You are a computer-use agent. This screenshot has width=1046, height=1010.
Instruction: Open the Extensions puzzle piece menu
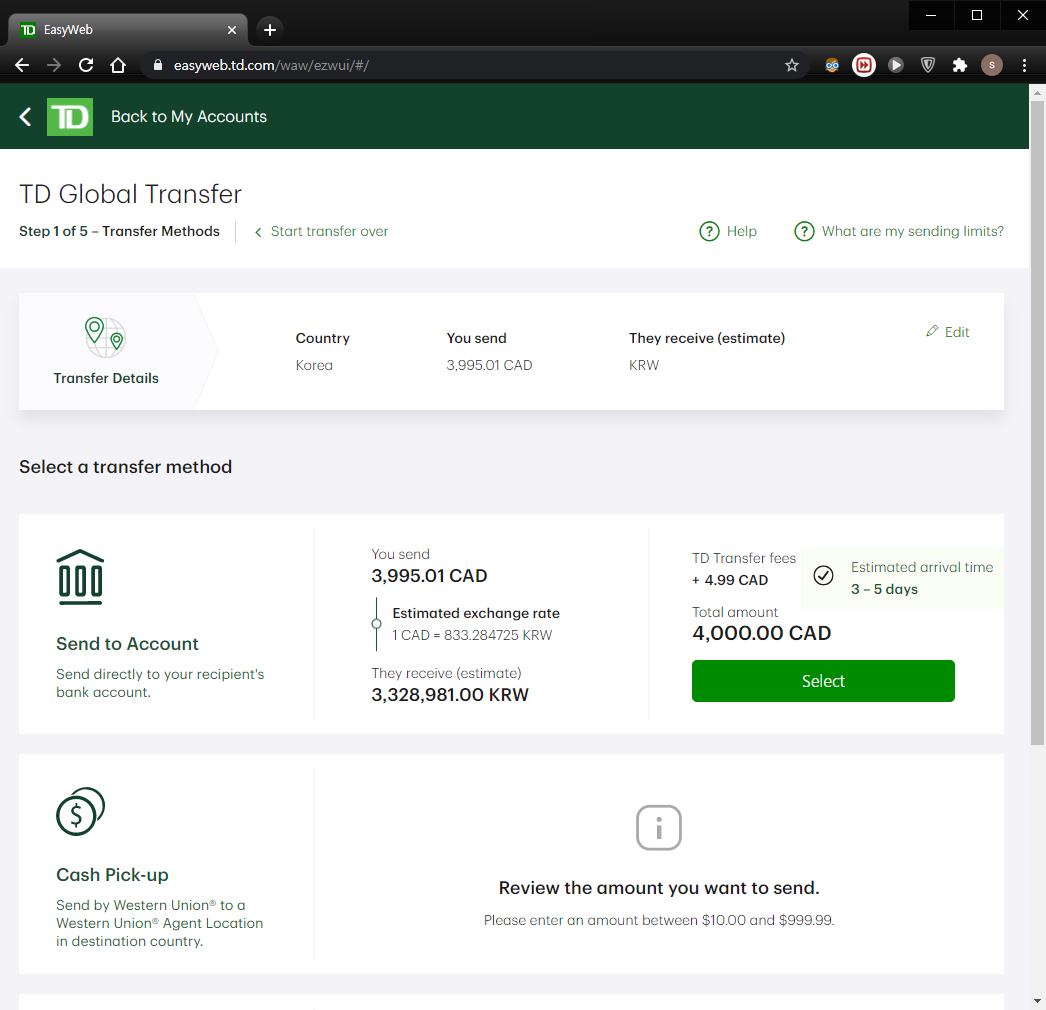[x=960, y=65]
